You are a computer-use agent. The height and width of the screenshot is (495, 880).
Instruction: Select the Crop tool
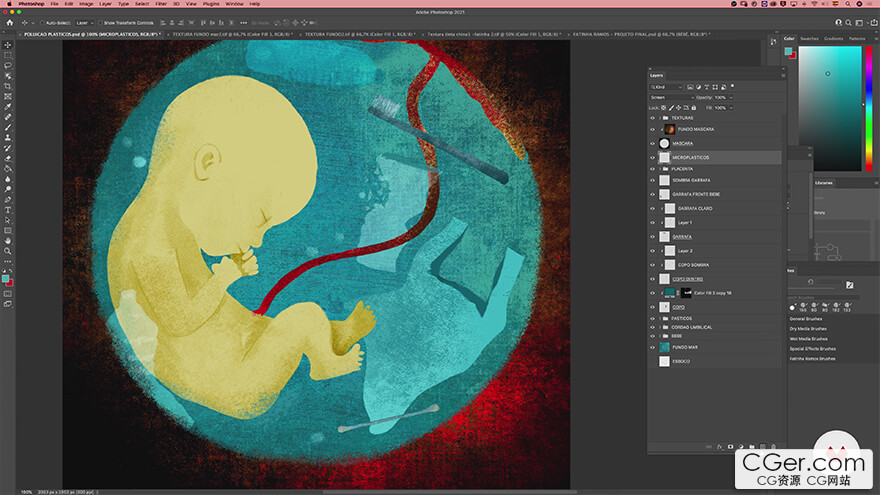tap(8, 86)
